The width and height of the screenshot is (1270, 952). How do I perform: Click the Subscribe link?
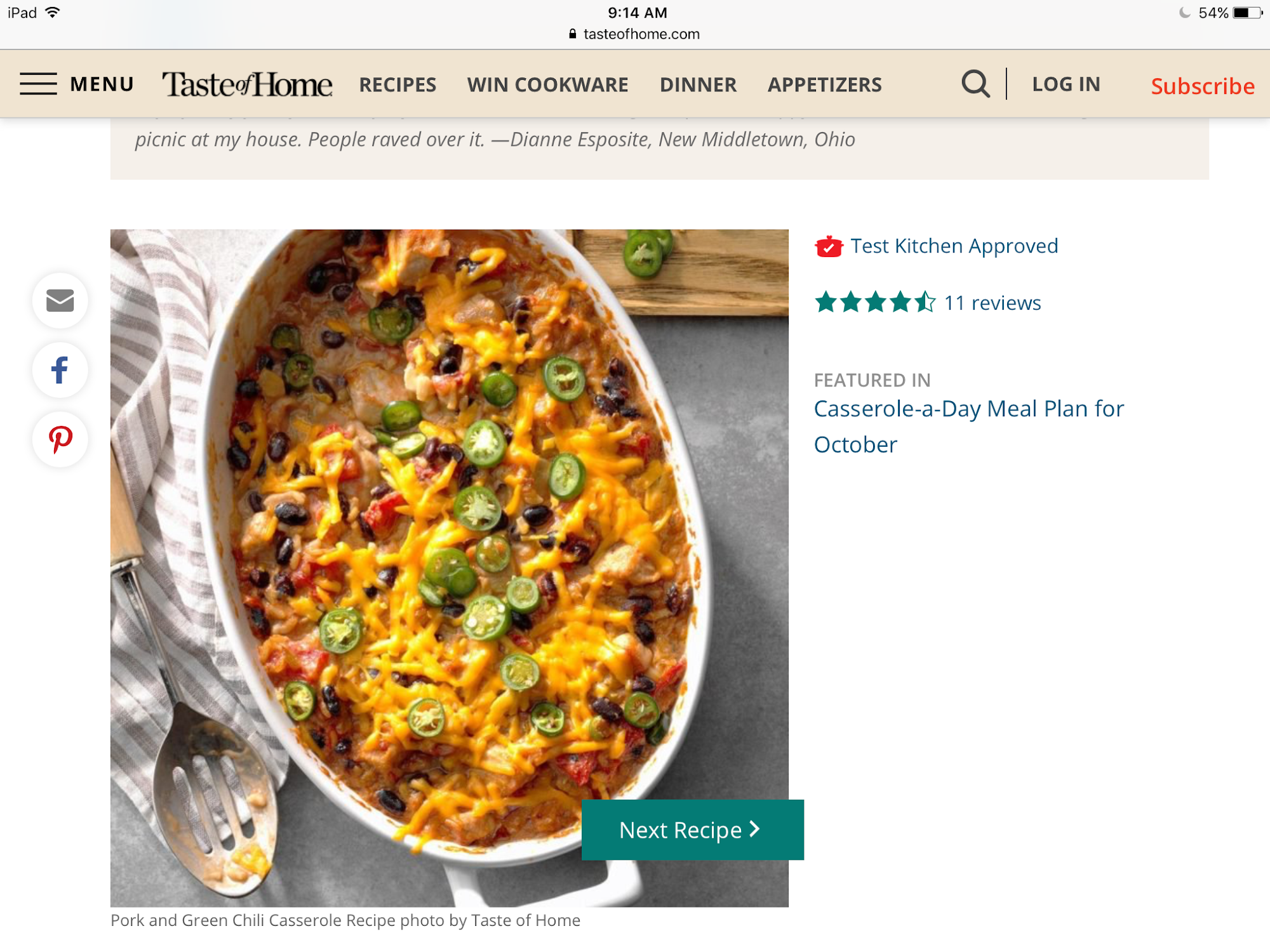[1203, 86]
